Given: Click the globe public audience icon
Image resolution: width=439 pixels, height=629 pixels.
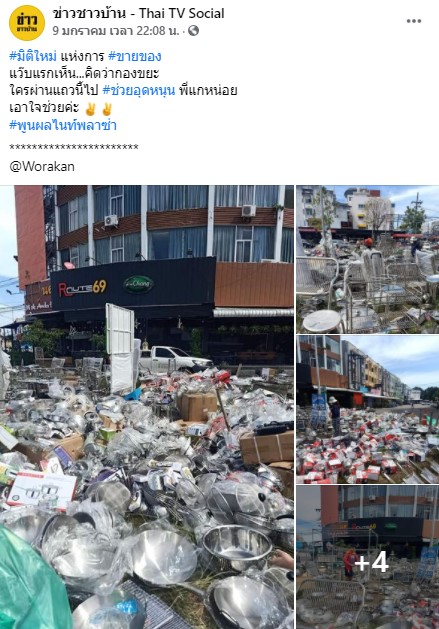Looking at the screenshot, I should click(x=193, y=30).
